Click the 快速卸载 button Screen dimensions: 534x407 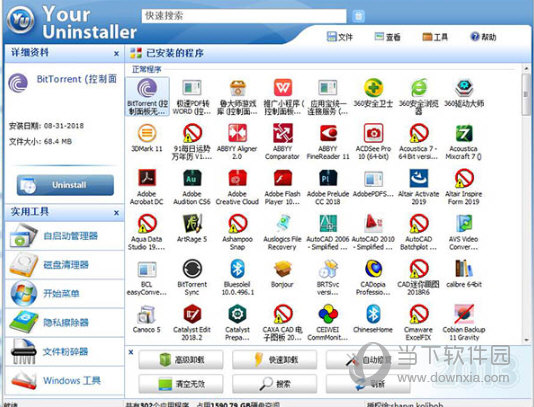coord(274,359)
